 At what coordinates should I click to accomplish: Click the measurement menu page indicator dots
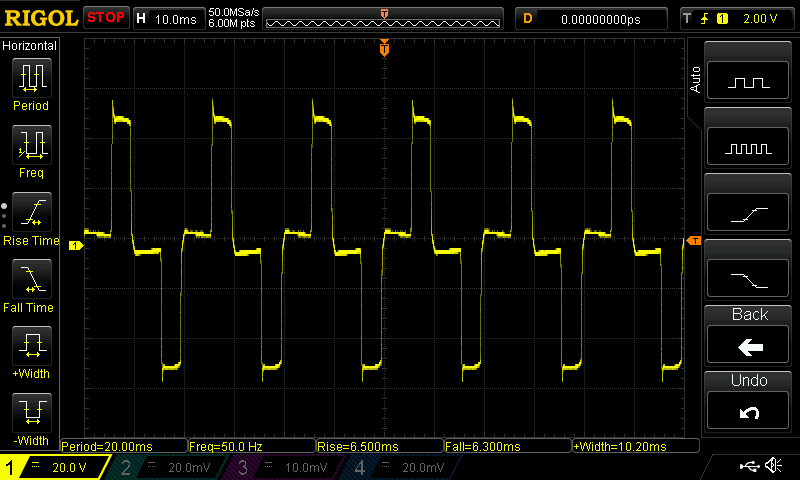tap(4, 216)
